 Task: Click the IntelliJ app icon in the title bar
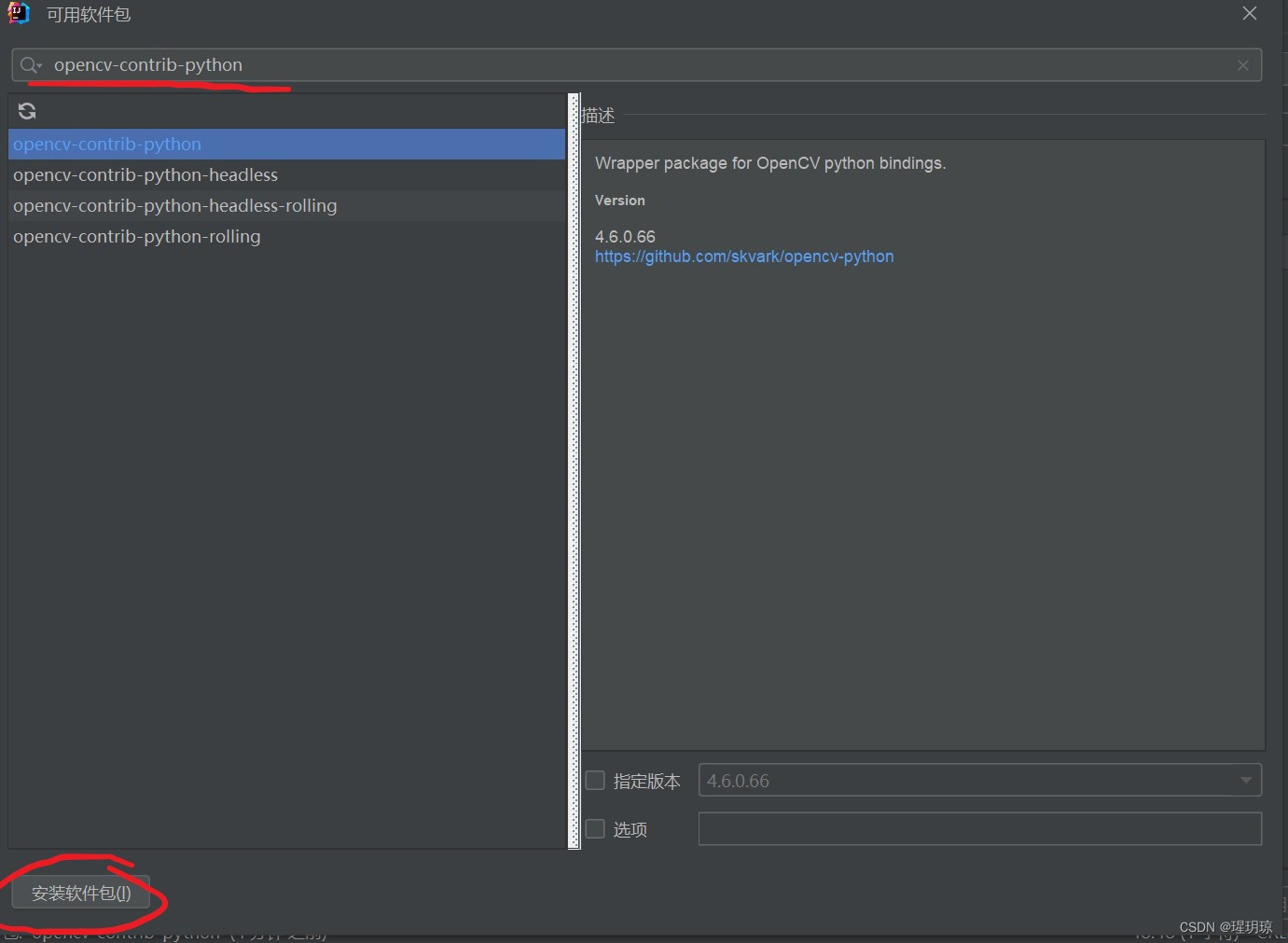pyautogui.click(x=19, y=13)
